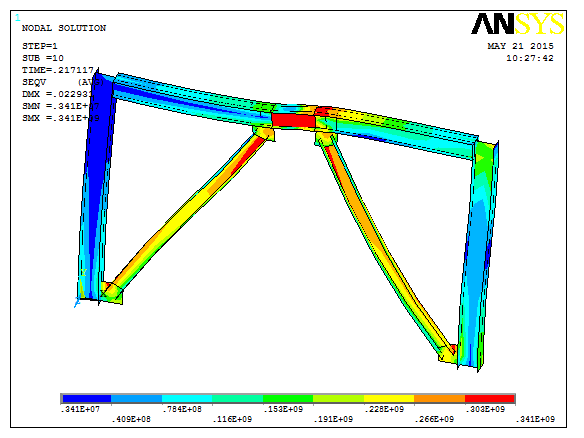Click the .191E+09 legend value
The height and width of the screenshot is (438, 584).
point(333,419)
